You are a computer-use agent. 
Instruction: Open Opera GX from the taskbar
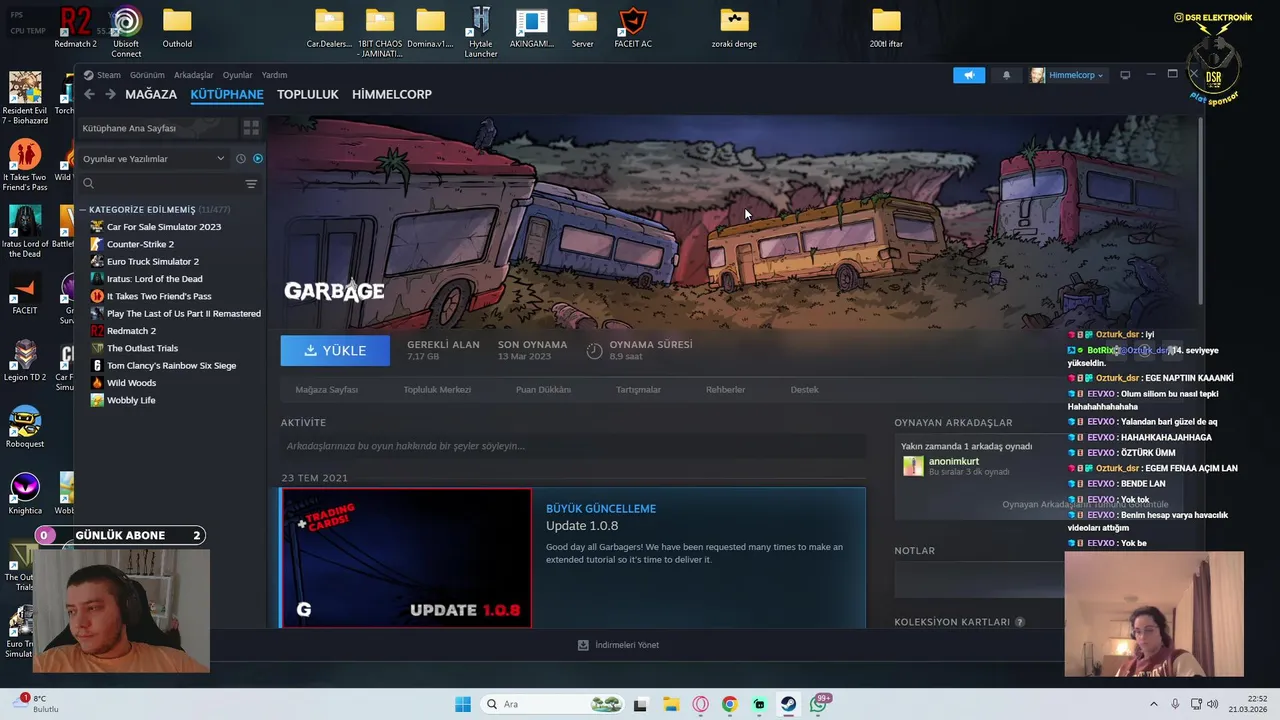pos(700,704)
